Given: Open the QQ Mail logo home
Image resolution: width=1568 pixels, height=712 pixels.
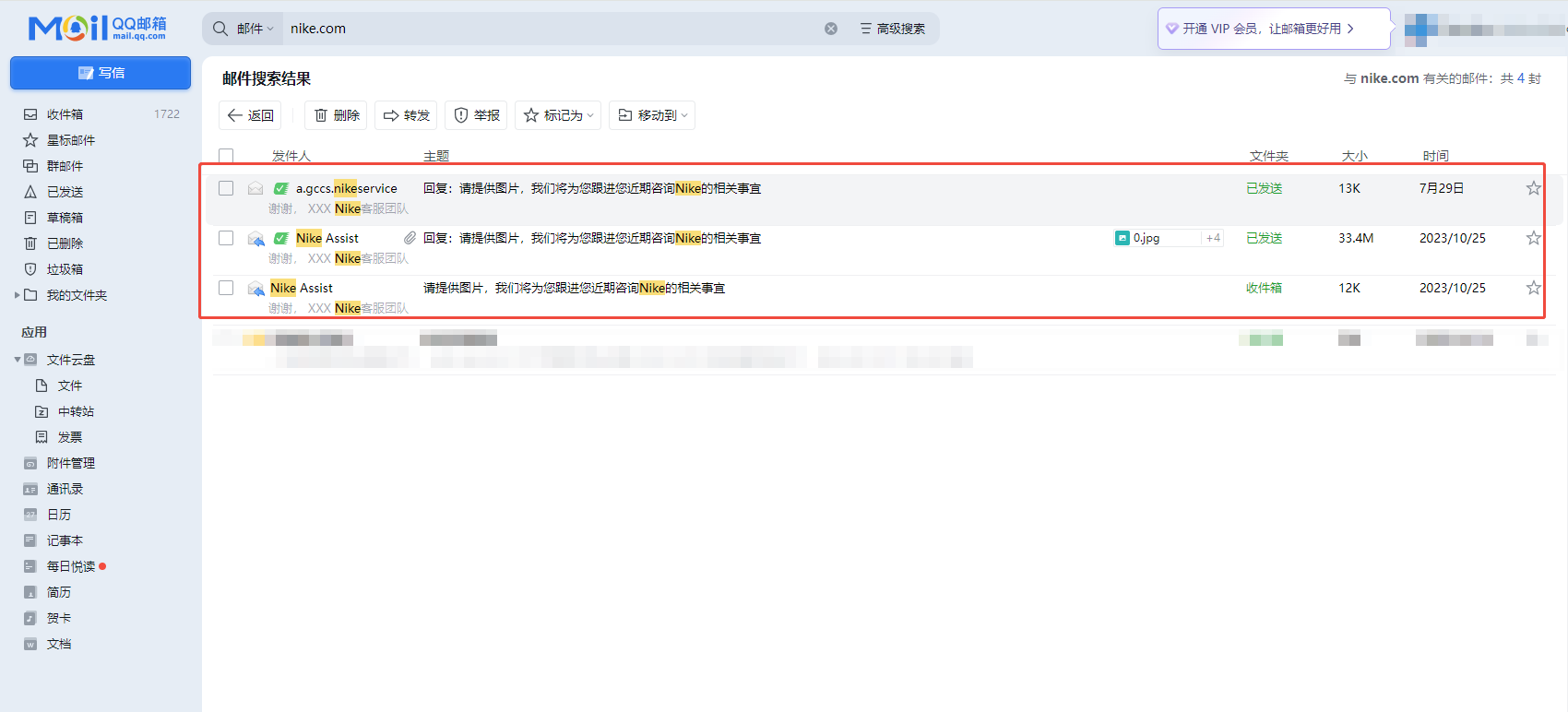Looking at the screenshot, I should click(97, 28).
